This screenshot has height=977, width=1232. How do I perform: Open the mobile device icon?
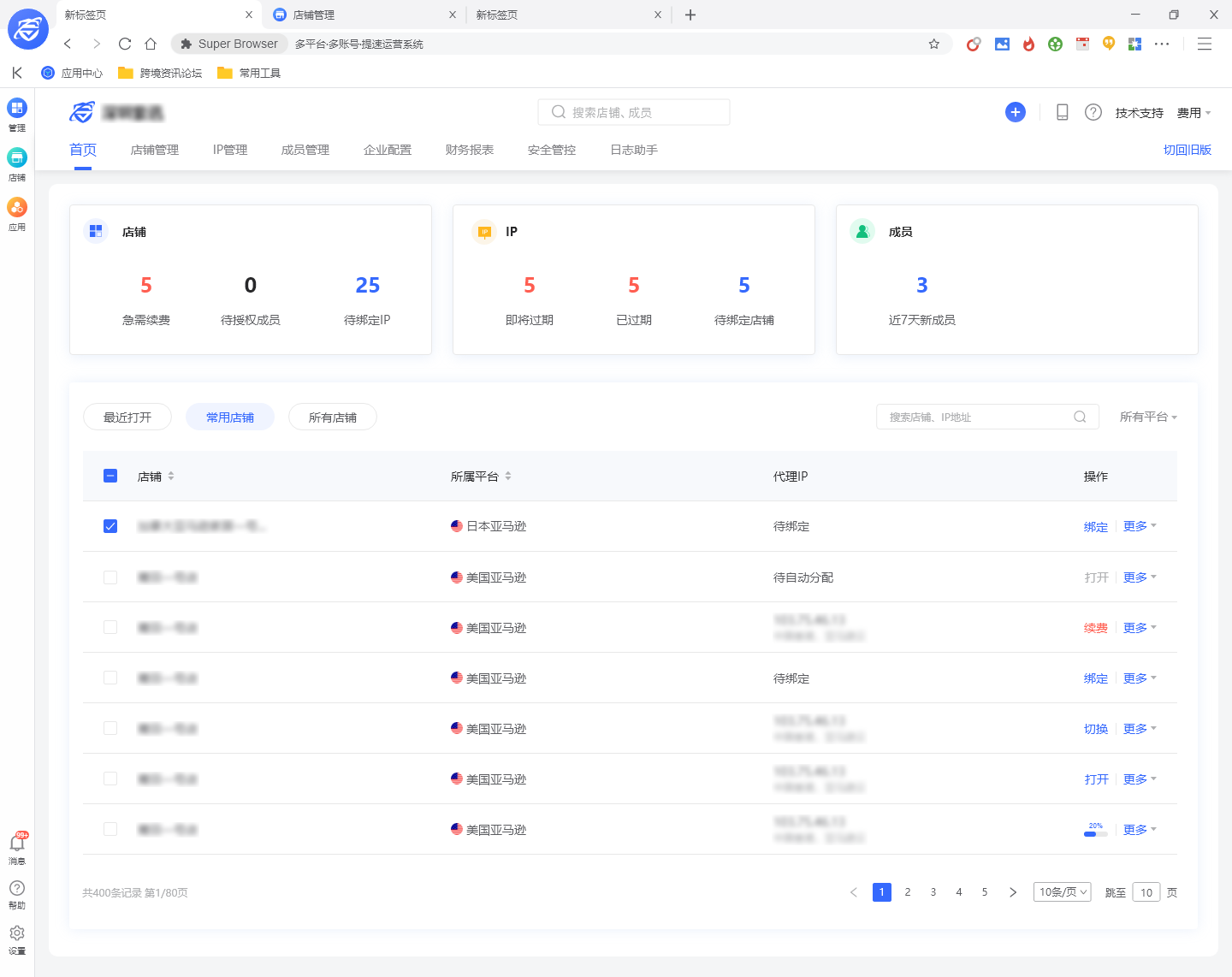click(1062, 112)
